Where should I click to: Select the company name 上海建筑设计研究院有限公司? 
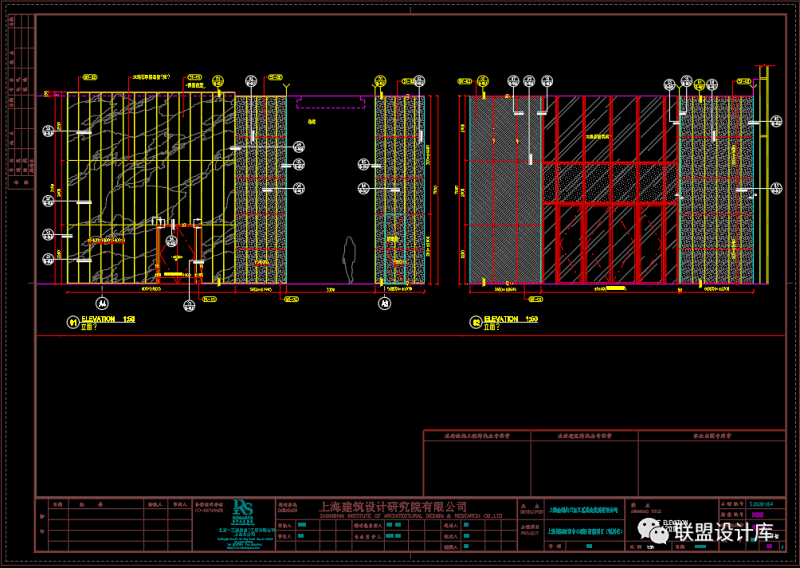tap(393, 505)
